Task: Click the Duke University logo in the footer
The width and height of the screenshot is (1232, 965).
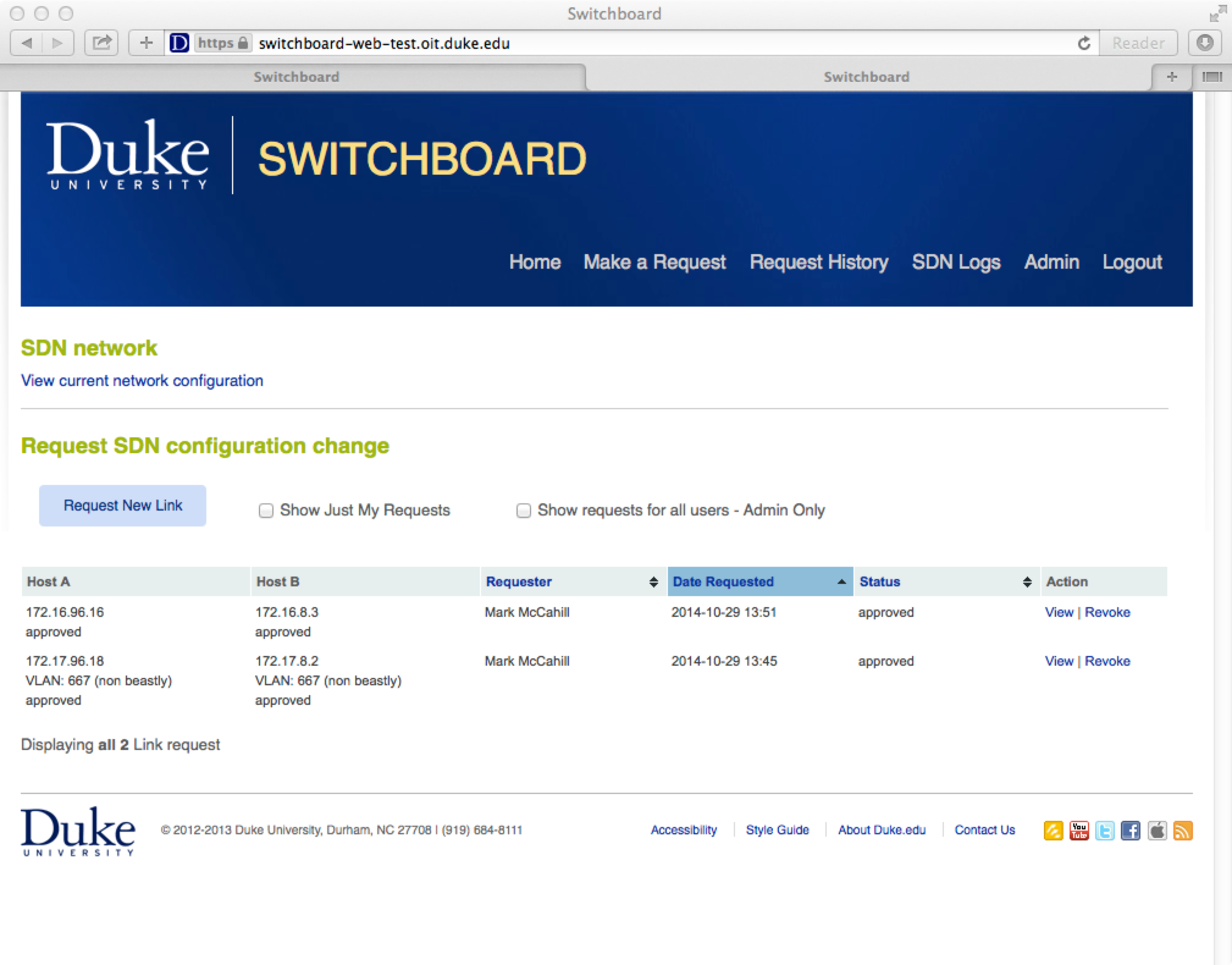Action: [78, 831]
